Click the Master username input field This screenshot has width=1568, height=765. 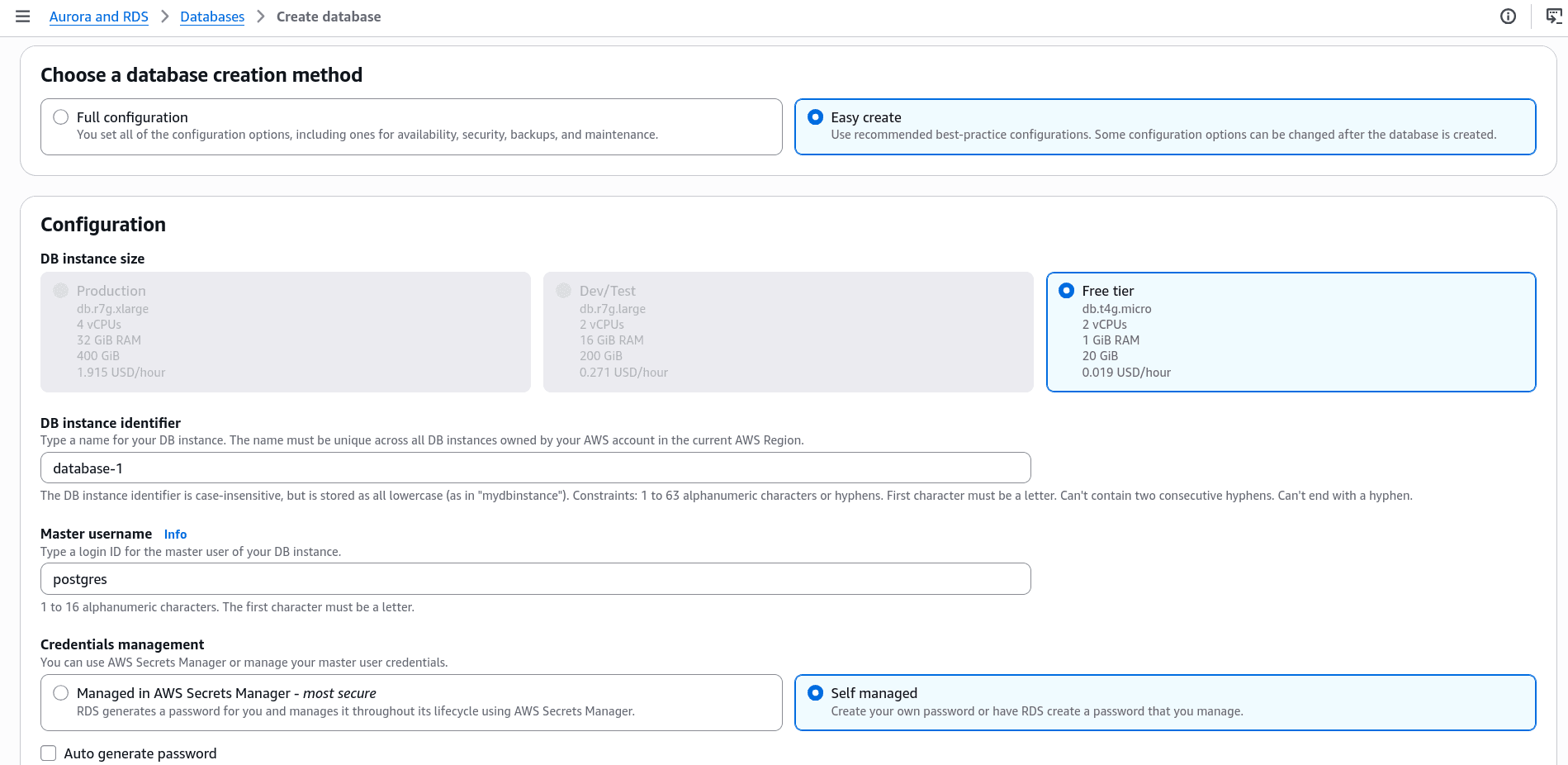coord(536,578)
